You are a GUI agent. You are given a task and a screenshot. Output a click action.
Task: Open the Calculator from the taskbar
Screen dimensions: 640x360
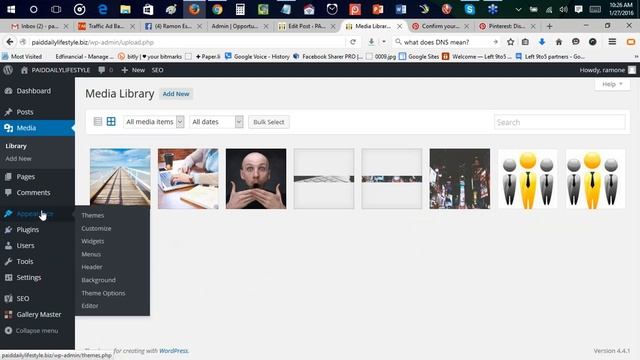[240, 9]
